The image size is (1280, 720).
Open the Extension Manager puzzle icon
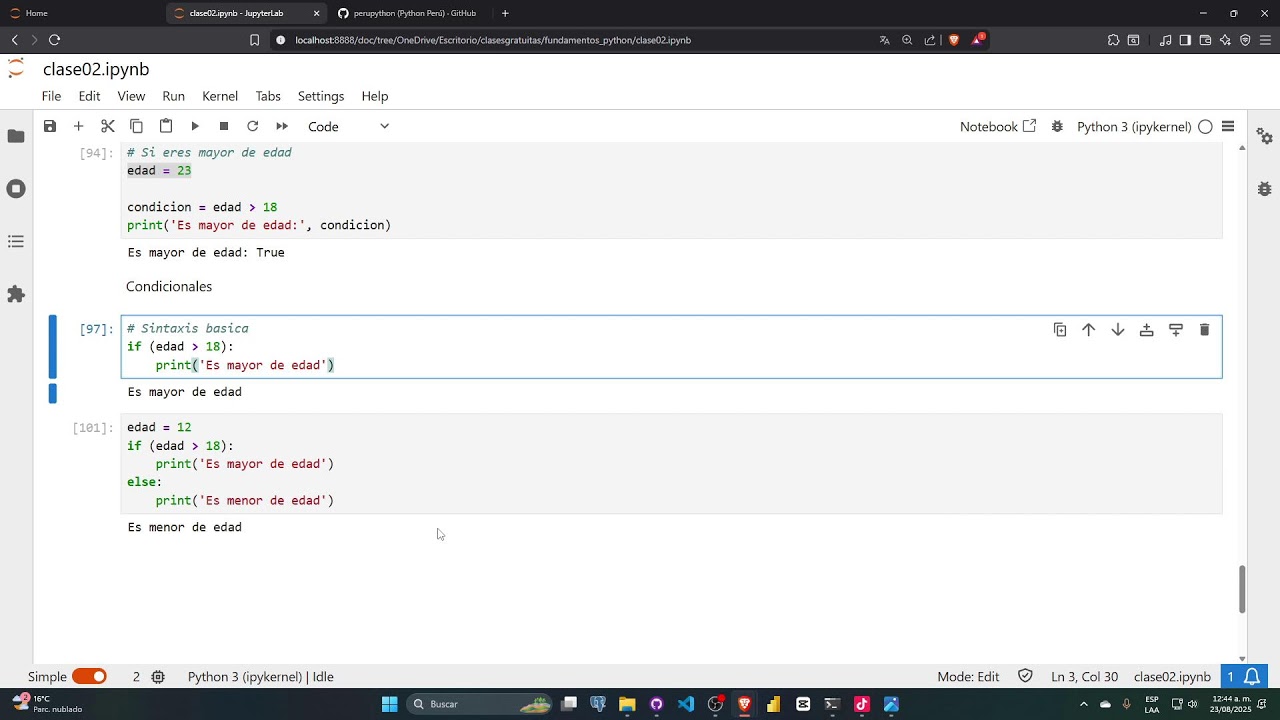pos(16,294)
